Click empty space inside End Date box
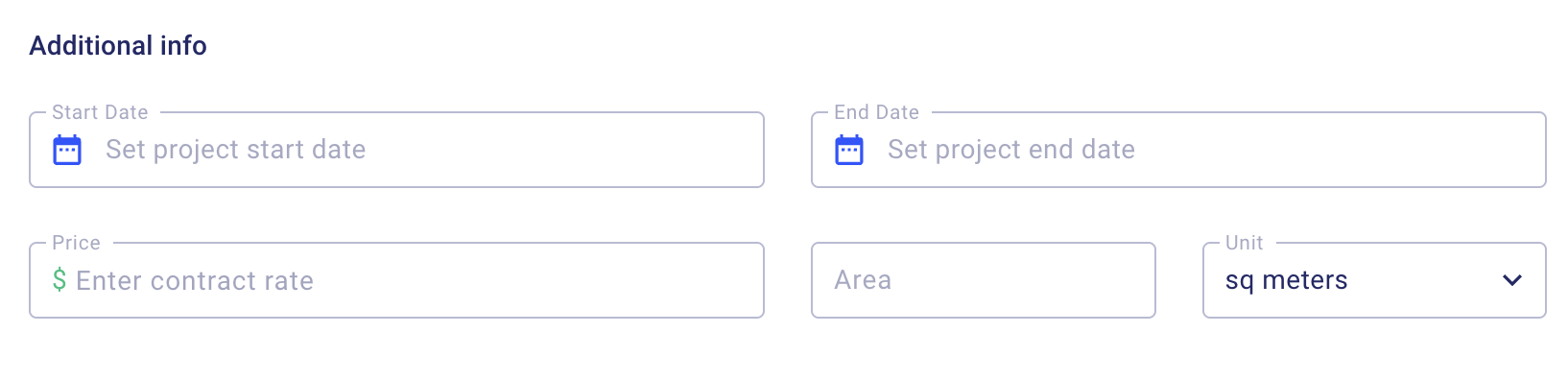Image resolution: width=1568 pixels, height=380 pixels. (x=1343, y=150)
